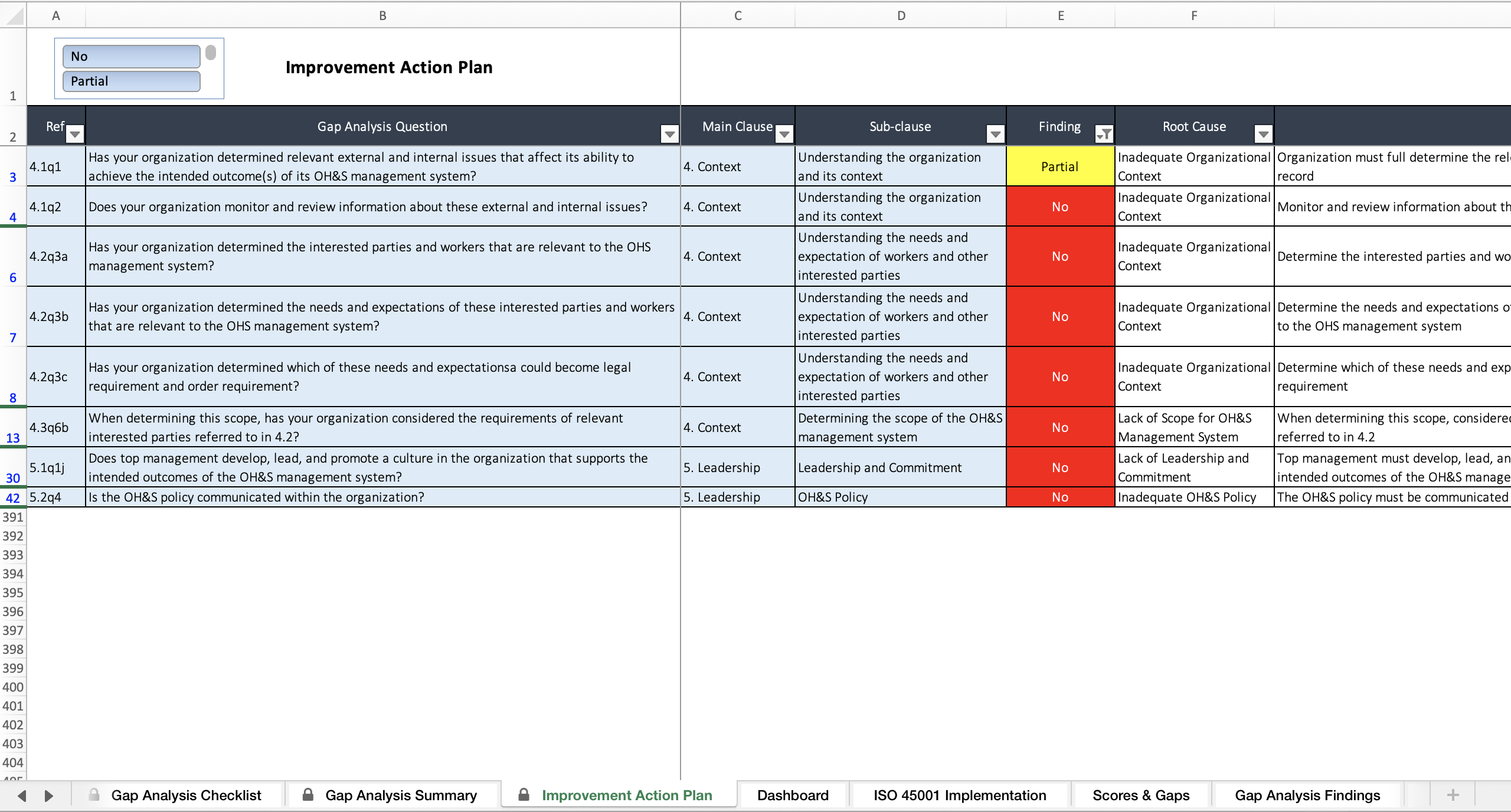Click the cell with ref 4.2q3c
Image resolution: width=1511 pixels, height=812 pixels.
pyautogui.click(x=56, y=376)
